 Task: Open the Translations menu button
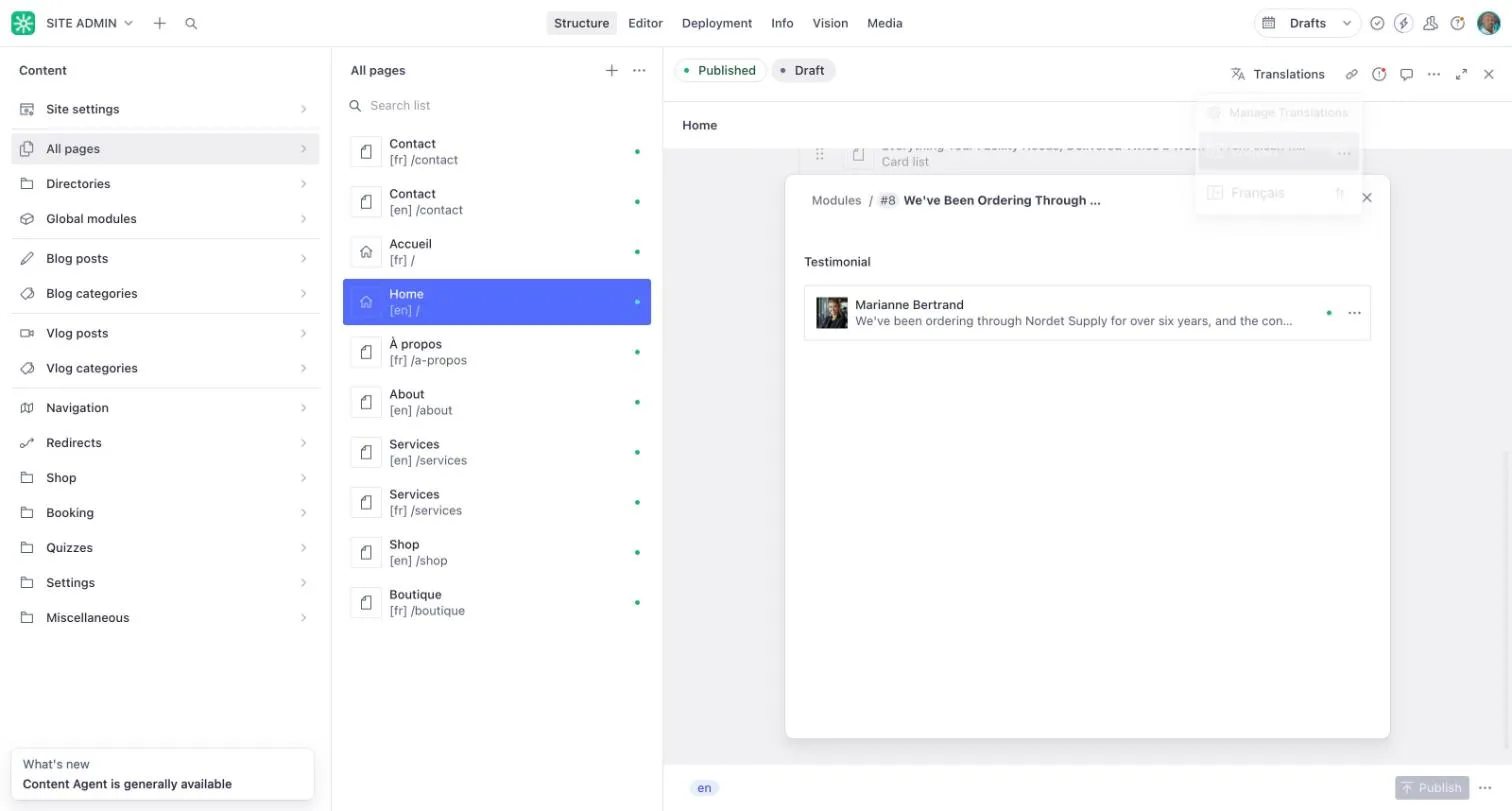point(1278,74)
